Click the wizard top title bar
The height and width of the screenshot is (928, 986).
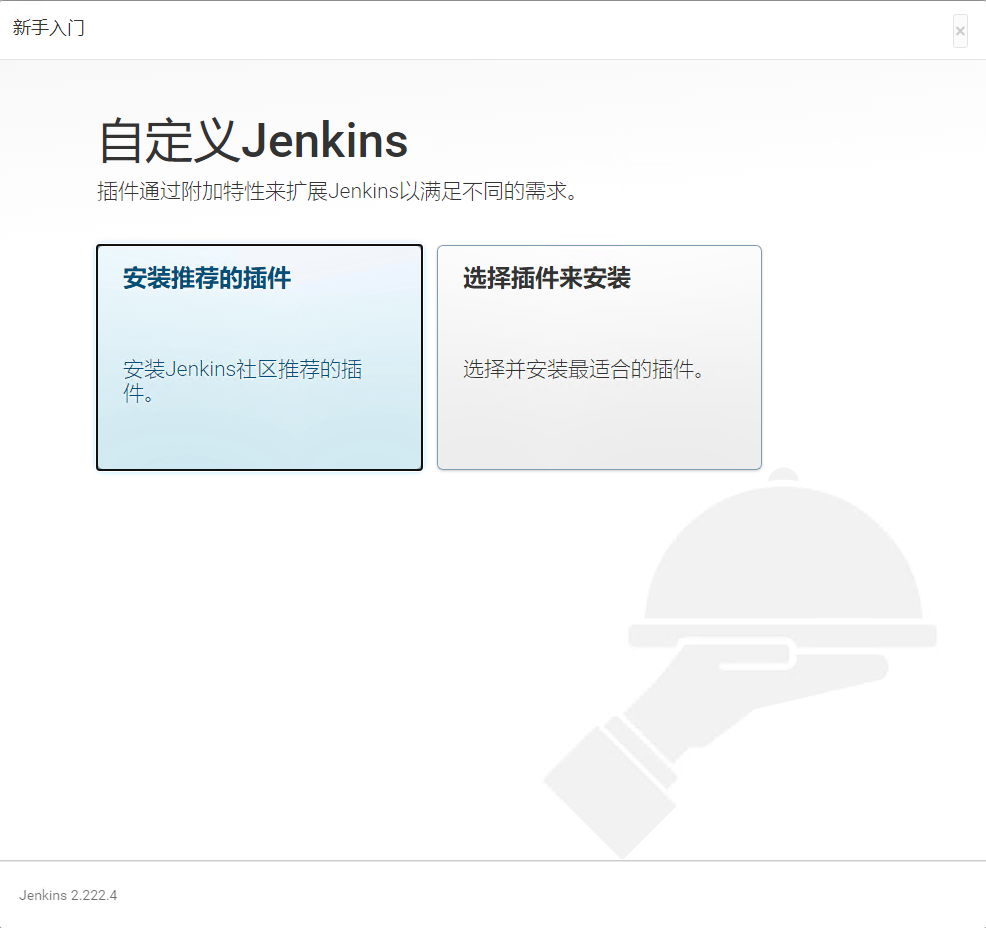pos(493,29)
